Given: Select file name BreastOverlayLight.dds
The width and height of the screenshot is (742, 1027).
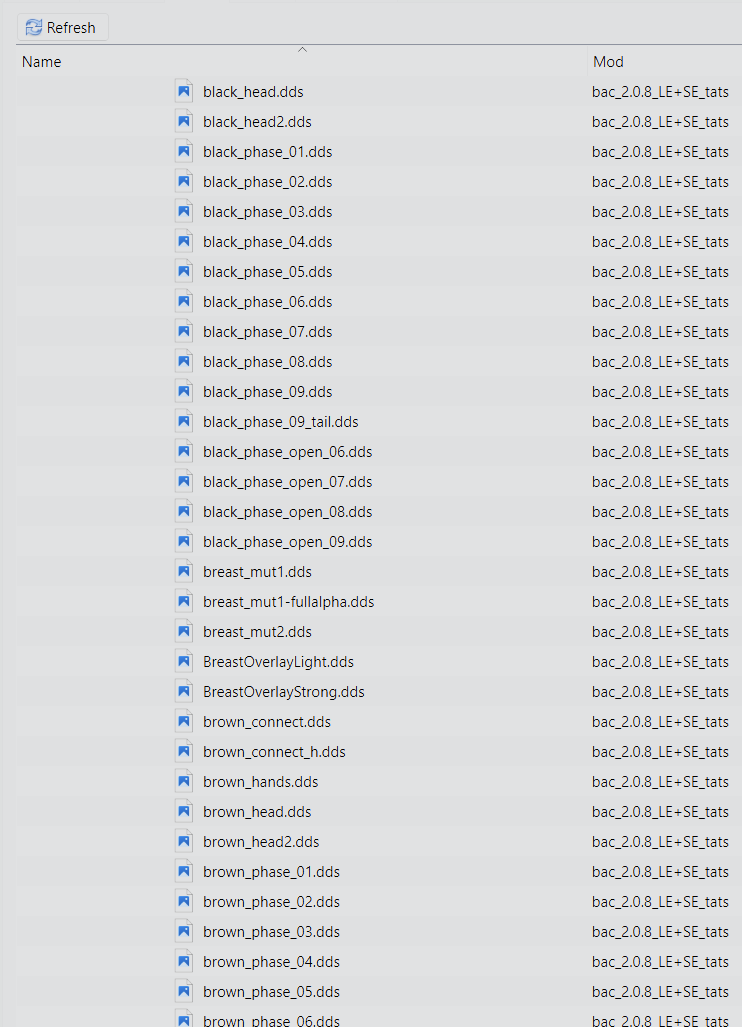Looking at the screenshot, I should pos(278,662).
